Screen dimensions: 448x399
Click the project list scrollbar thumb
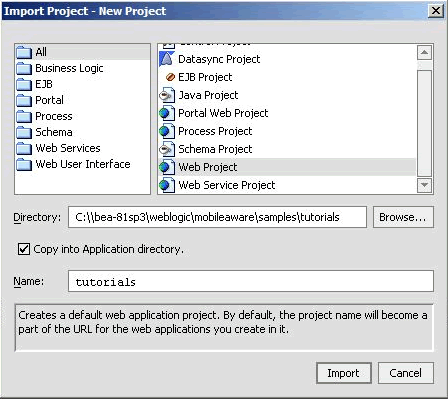424,123
